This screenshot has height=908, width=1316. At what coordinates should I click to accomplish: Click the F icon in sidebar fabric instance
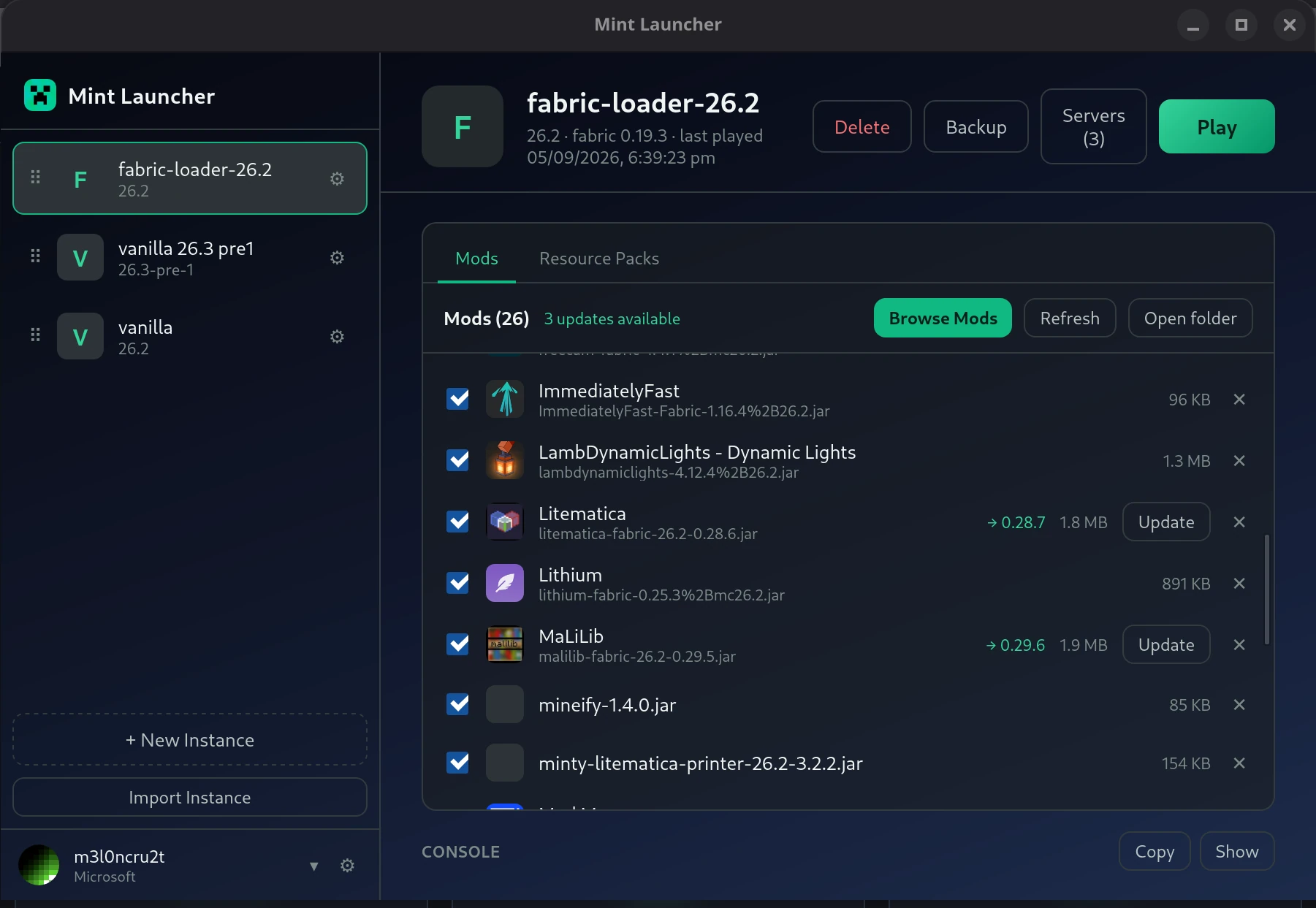80,178
